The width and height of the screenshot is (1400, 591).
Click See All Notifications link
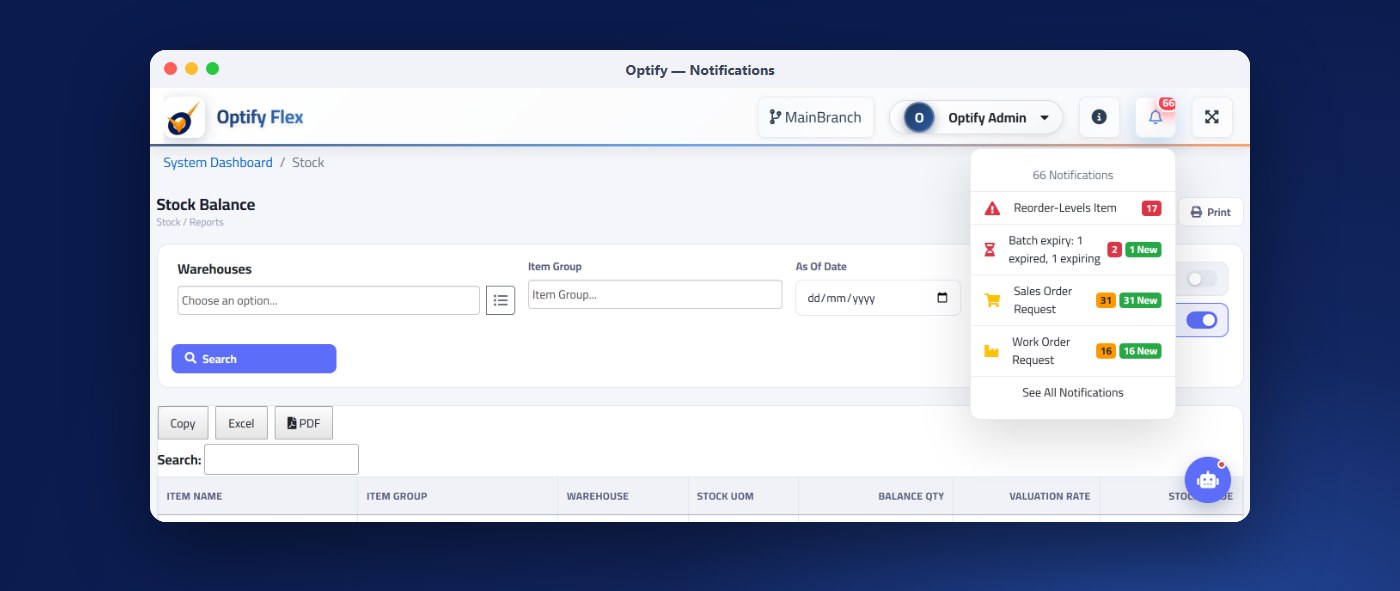[x=1073, y=393]
